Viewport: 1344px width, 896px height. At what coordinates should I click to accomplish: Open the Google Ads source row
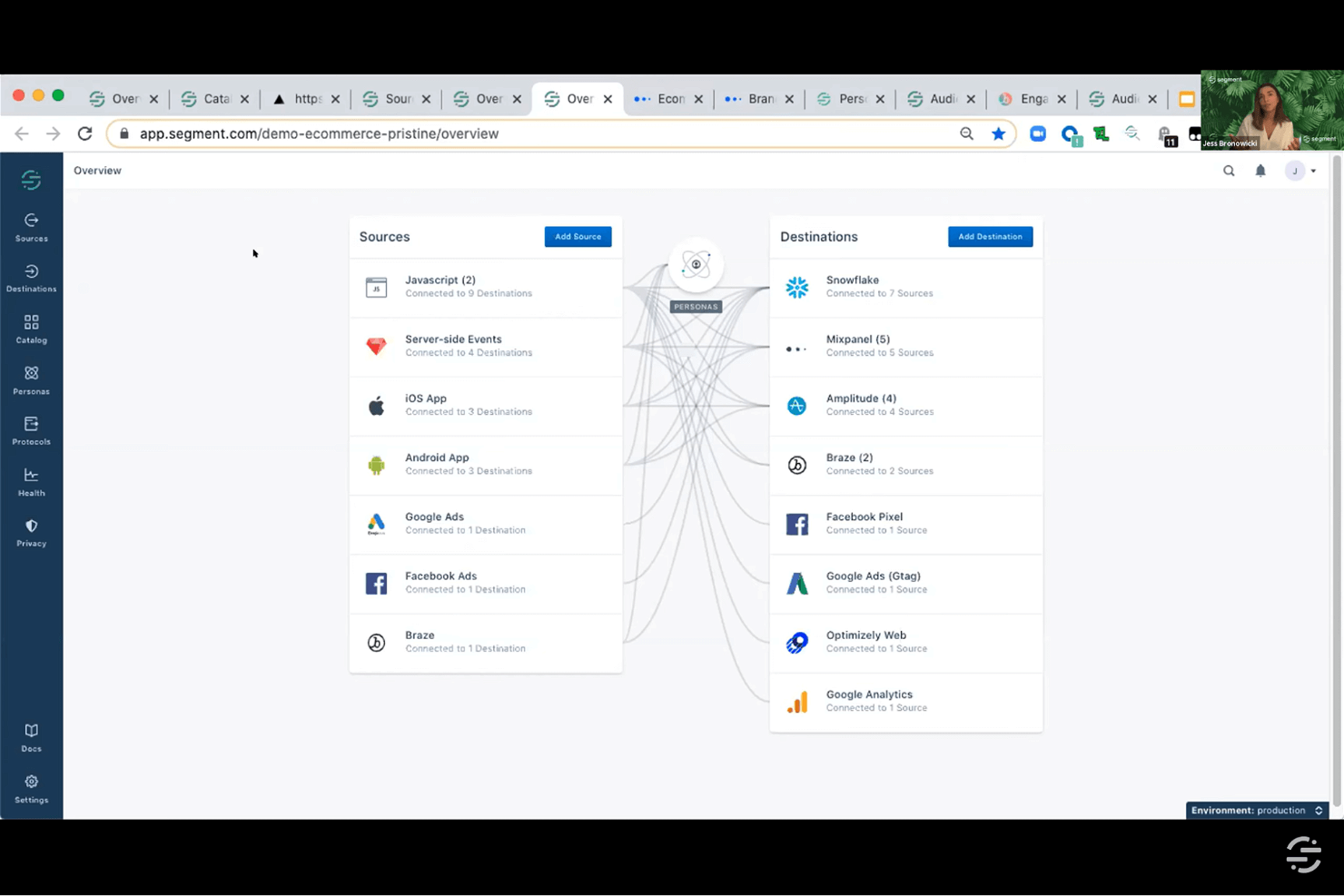[486, 524]
